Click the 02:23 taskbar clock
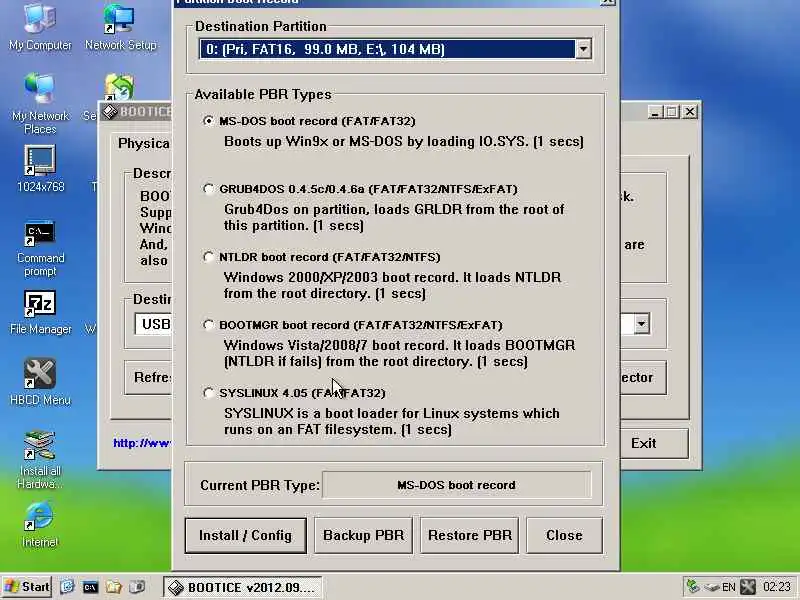800x600 pixels. coord(777,587)
